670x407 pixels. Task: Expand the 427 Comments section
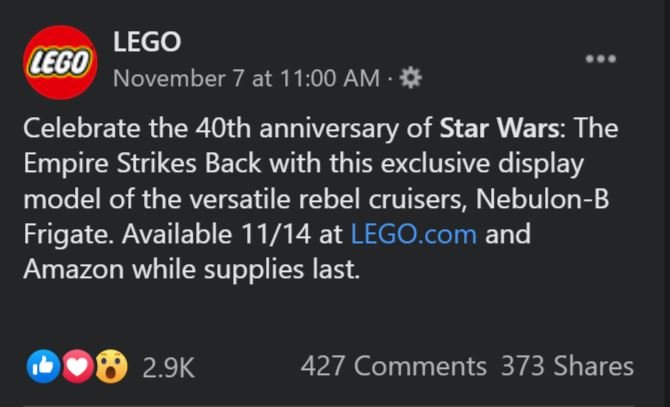tap(393, 367)
